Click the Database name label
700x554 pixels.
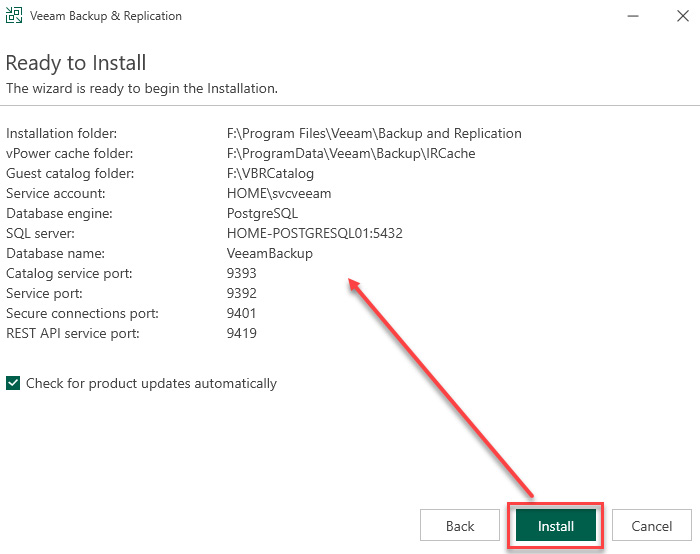55,253
